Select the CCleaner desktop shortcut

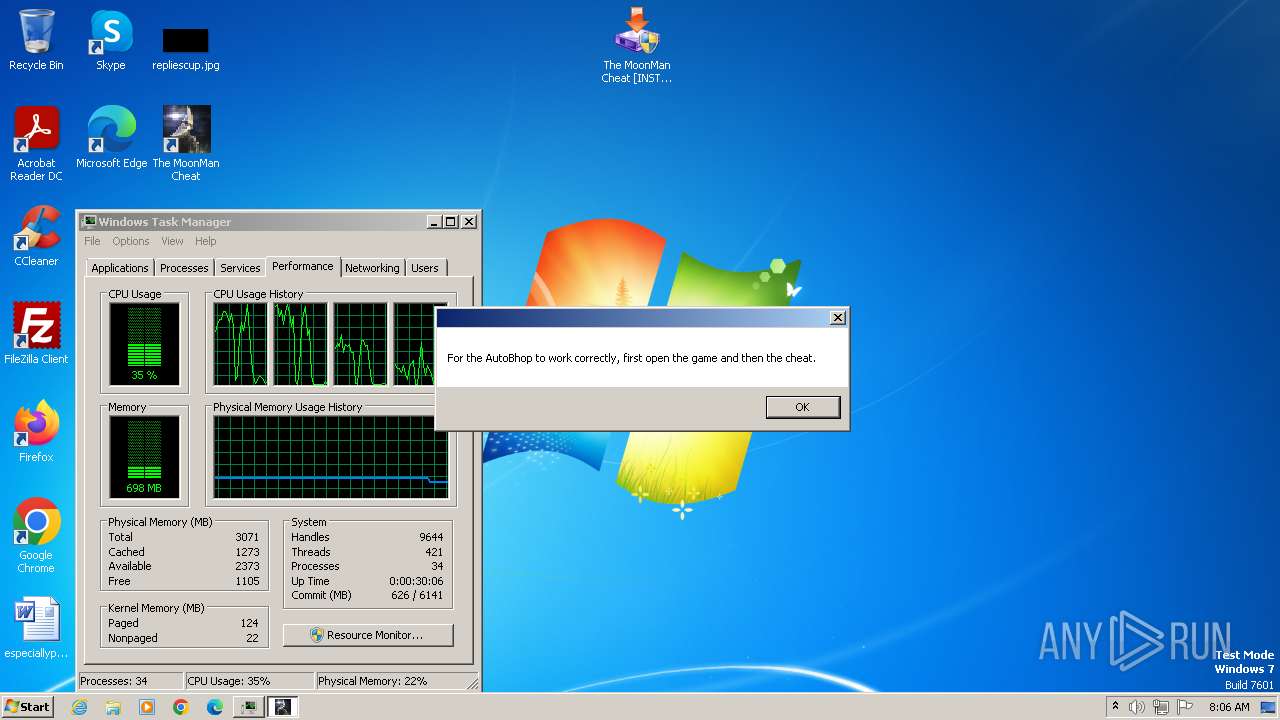(36, 236)
